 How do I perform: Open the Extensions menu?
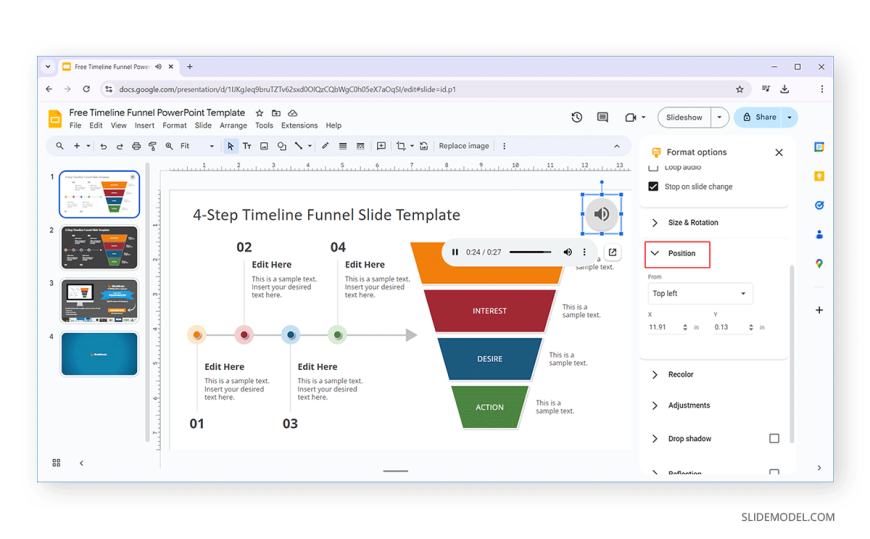tap(299, 125)
